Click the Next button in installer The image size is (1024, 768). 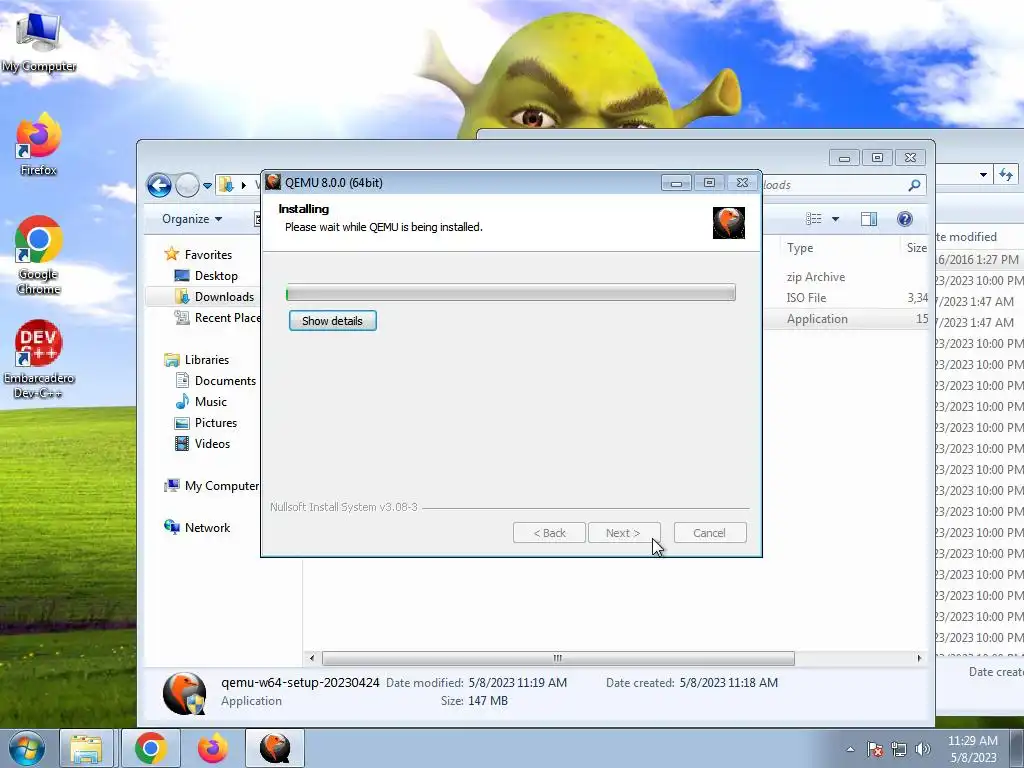(624, 533)
